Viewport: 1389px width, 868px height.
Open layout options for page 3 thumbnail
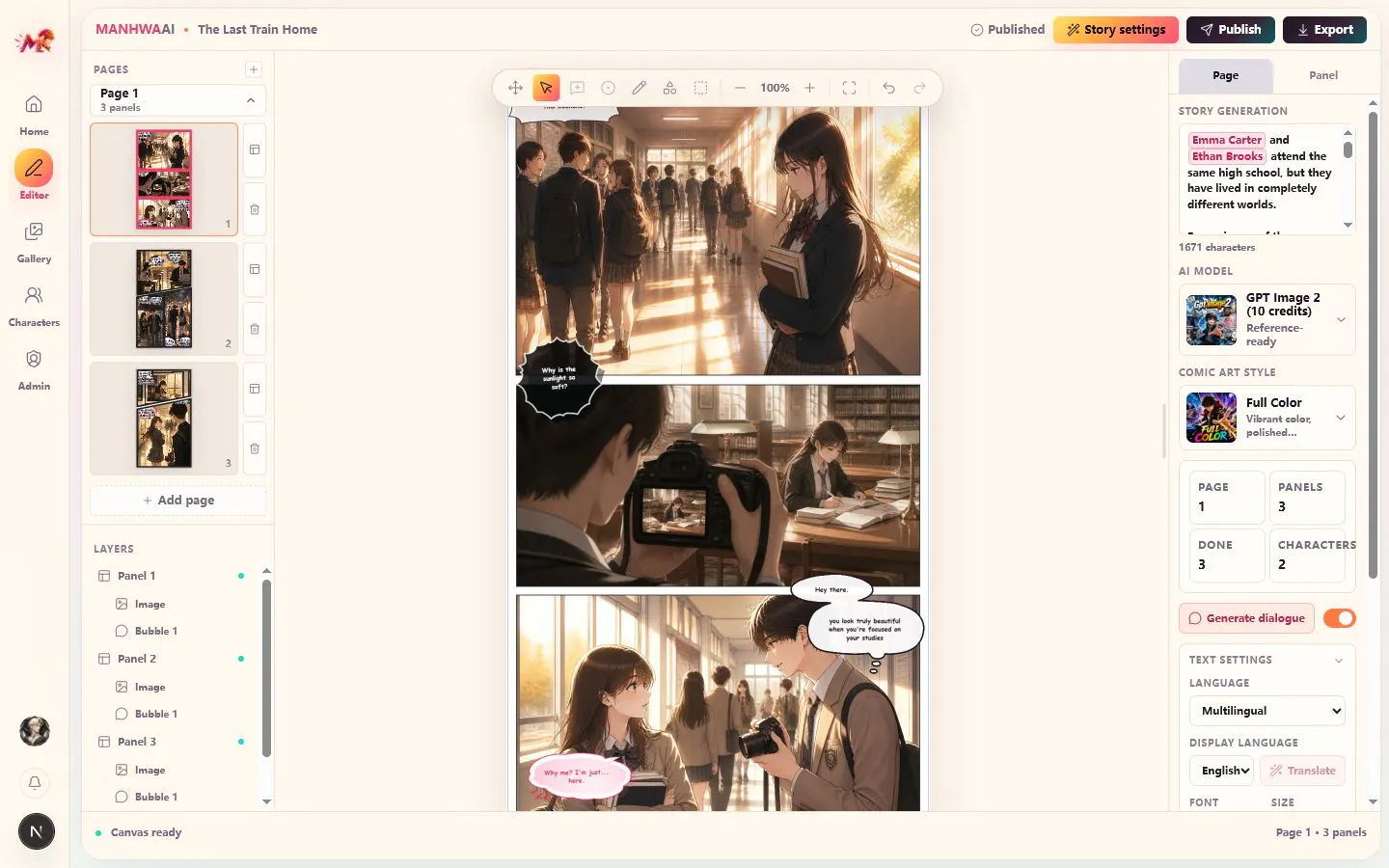[x=255, y=389]
